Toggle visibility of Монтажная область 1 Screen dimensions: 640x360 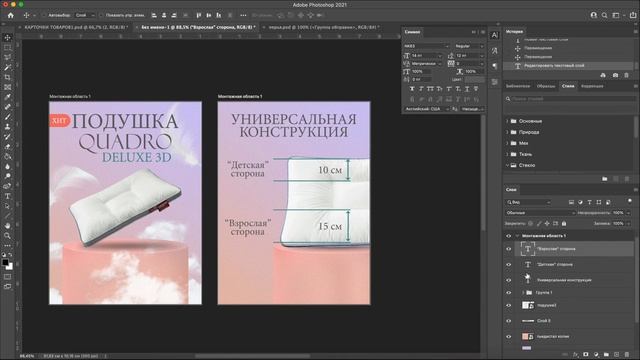point(509,236)
